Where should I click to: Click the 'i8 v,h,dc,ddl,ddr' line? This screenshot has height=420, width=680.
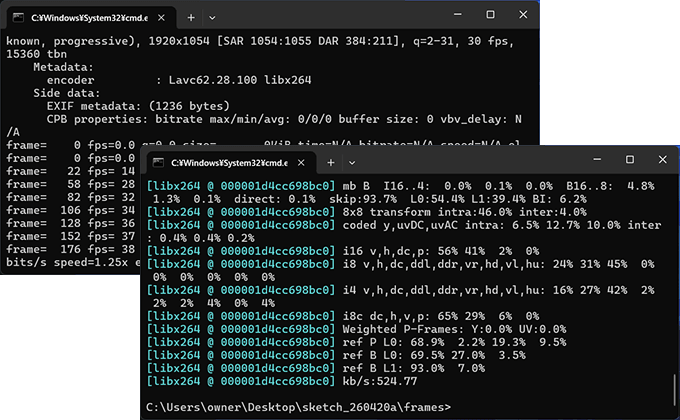pyautogui.click(x=400, y=264)
